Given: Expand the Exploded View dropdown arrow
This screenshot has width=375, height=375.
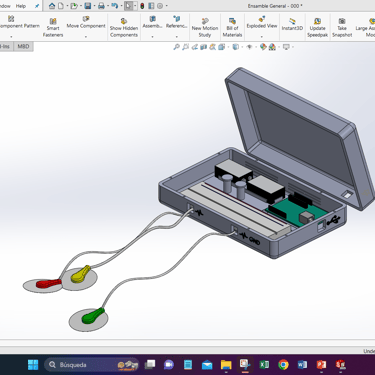Looking at the screenshot, I should point(262,36).
